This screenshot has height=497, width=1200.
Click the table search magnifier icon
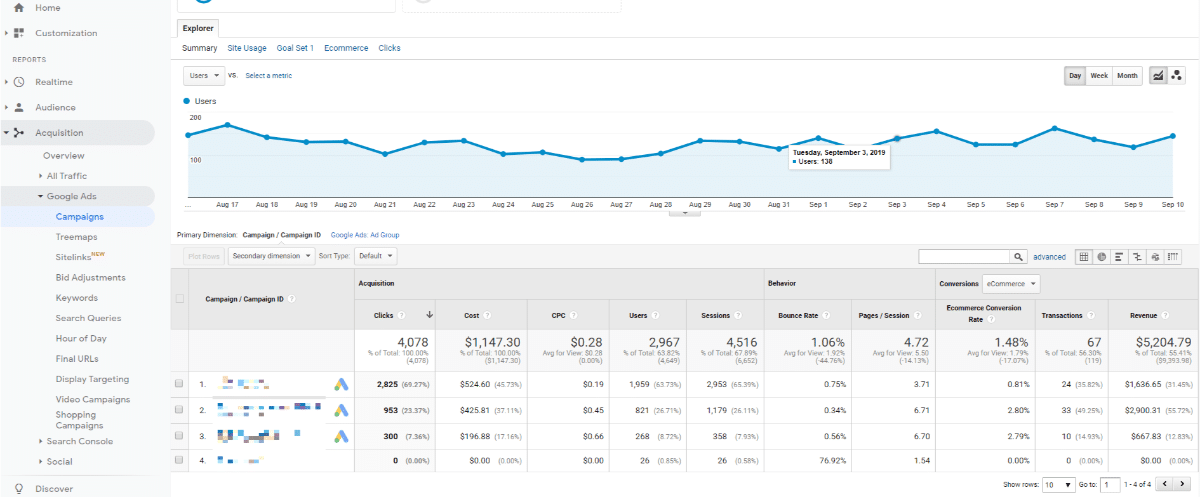(1018, 257)
